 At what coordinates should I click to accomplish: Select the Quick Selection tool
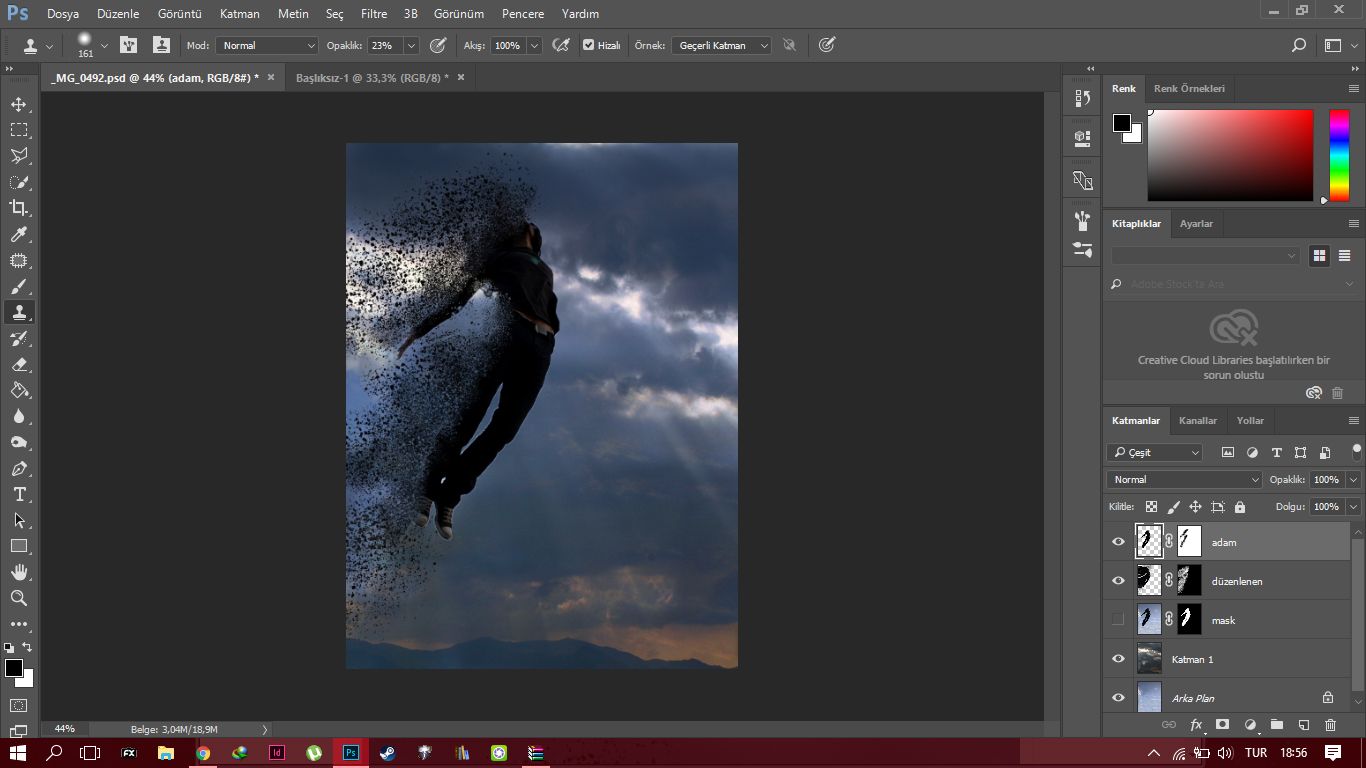(19, 182)
